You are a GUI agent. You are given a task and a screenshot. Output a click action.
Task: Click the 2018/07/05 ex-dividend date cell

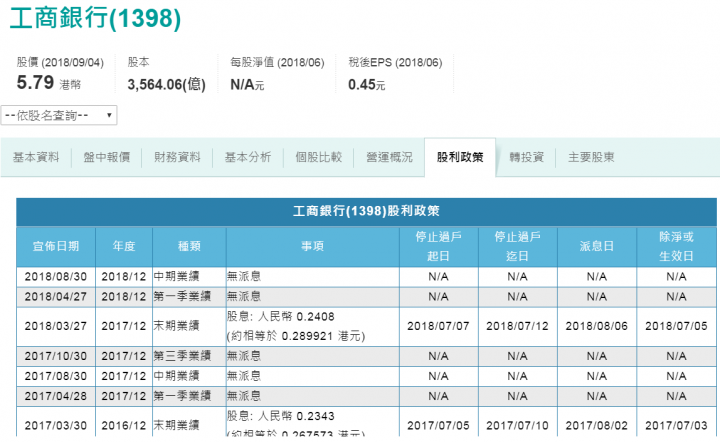[x=676, y=326]
